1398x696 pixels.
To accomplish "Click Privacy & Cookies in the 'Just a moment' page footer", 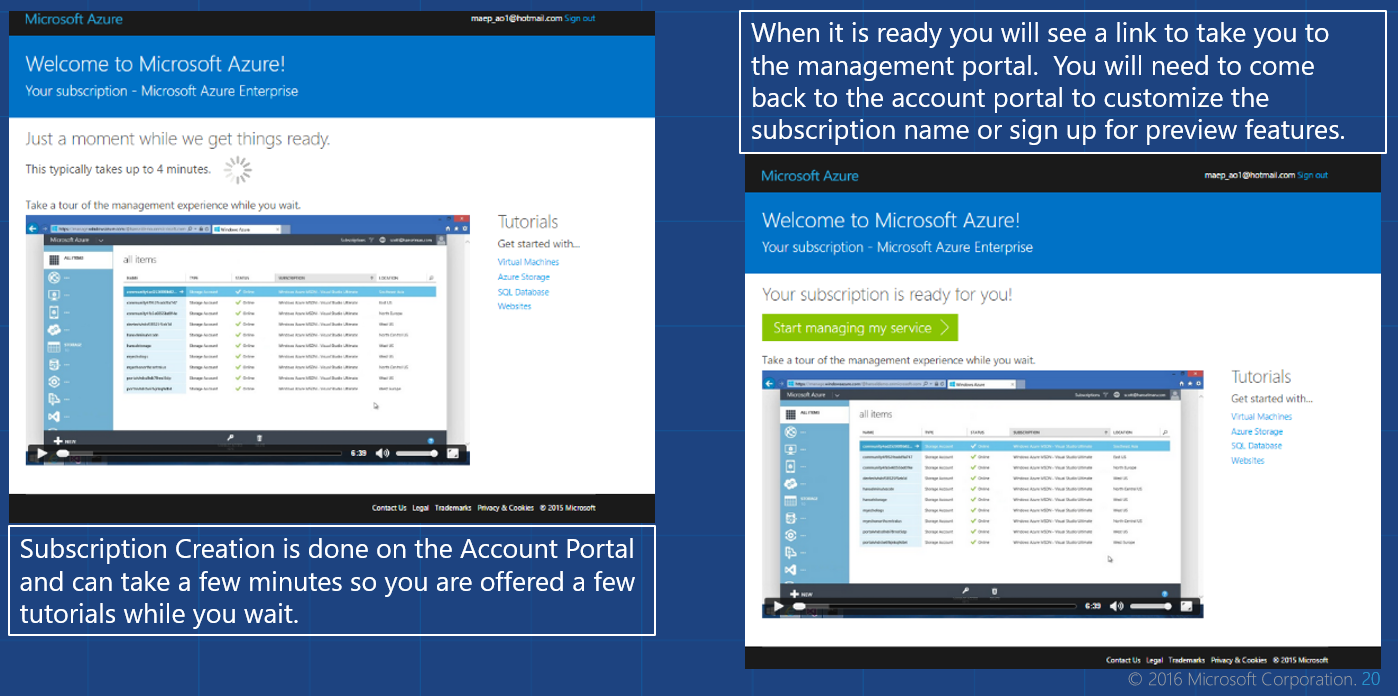I will coord(506,508).
